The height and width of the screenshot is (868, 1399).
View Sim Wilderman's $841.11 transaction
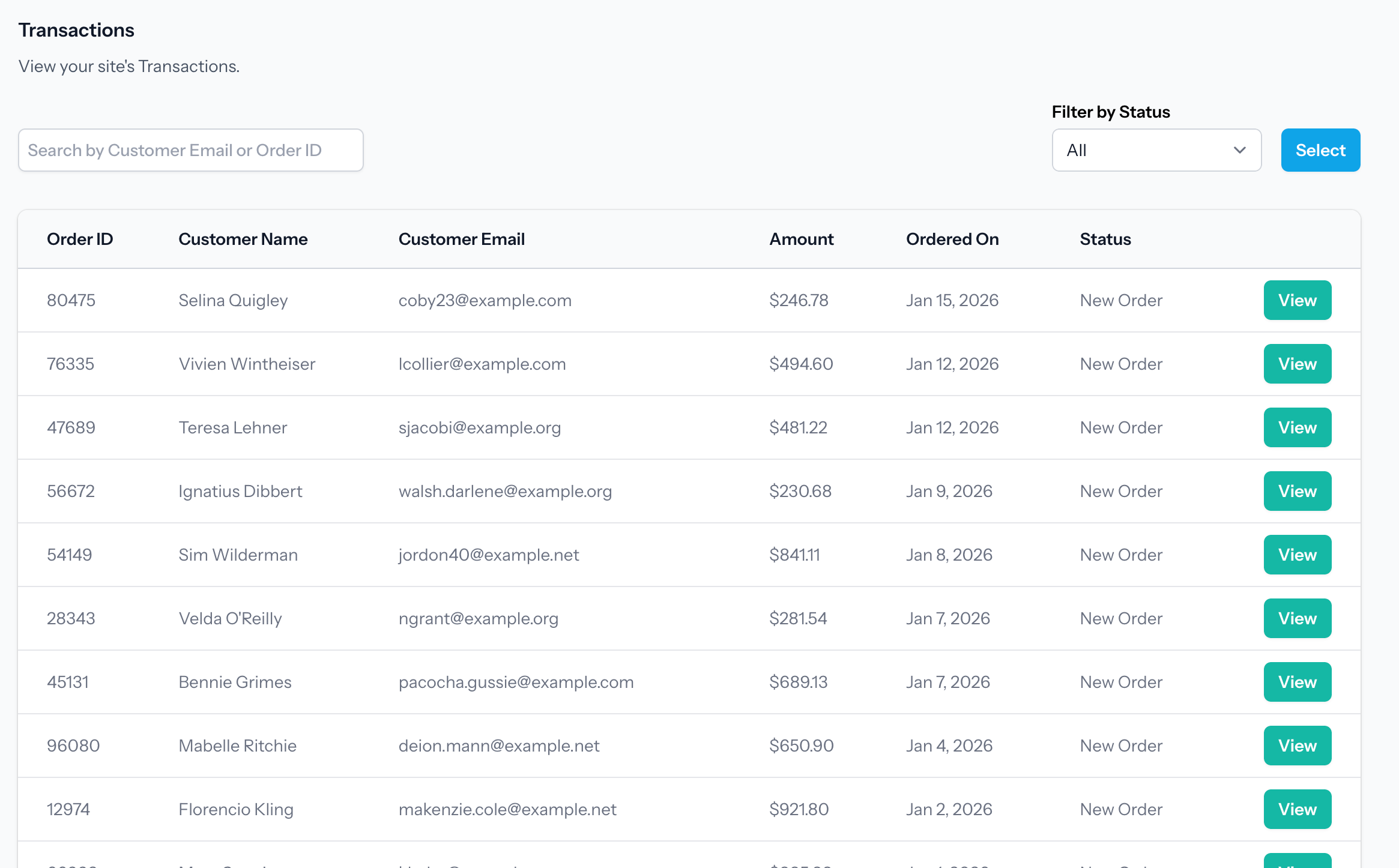pos(1297,555)
